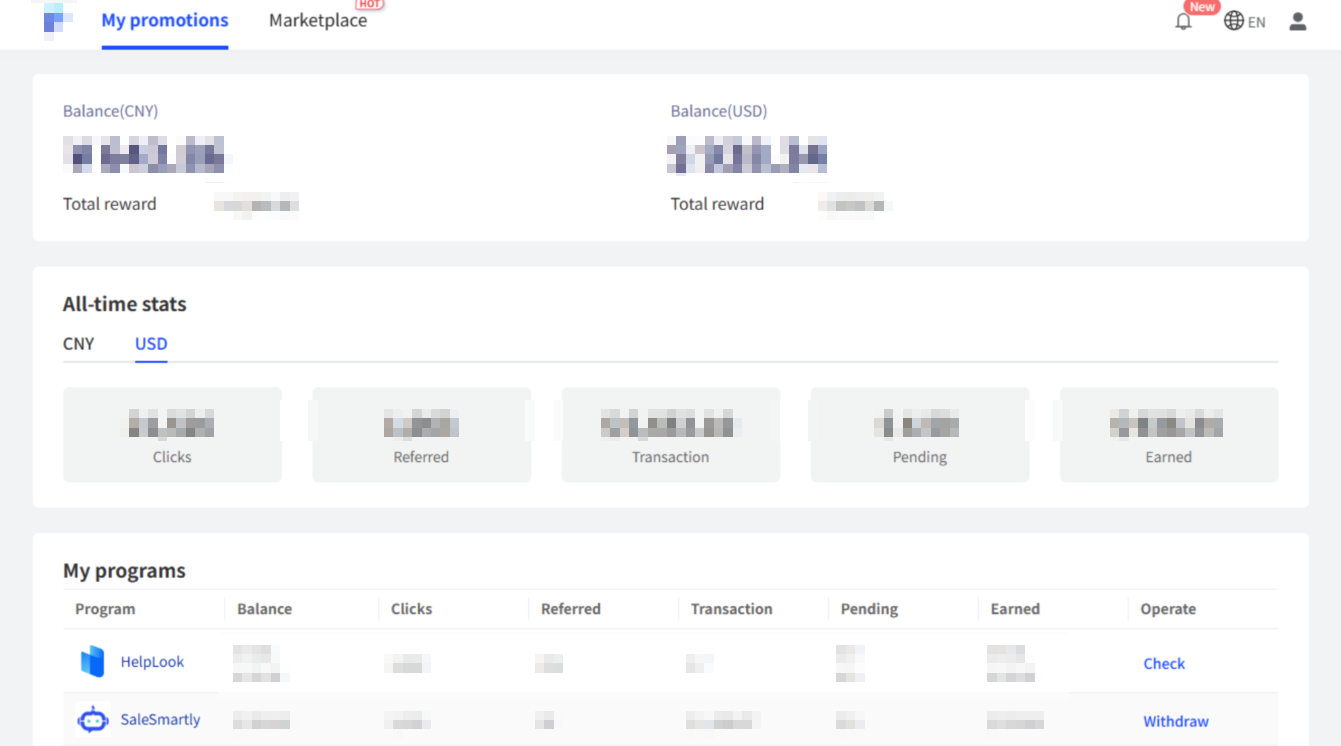The width and height of the screenshot is (1341, 746).
Task: Click the notification bell icon
Action: pos(1183,21)
